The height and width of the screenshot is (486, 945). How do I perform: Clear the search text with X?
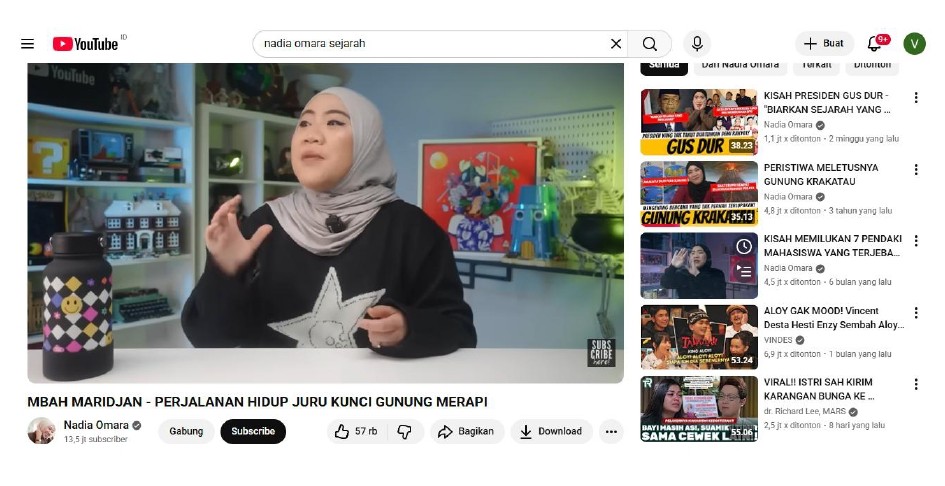pos(615,43)
